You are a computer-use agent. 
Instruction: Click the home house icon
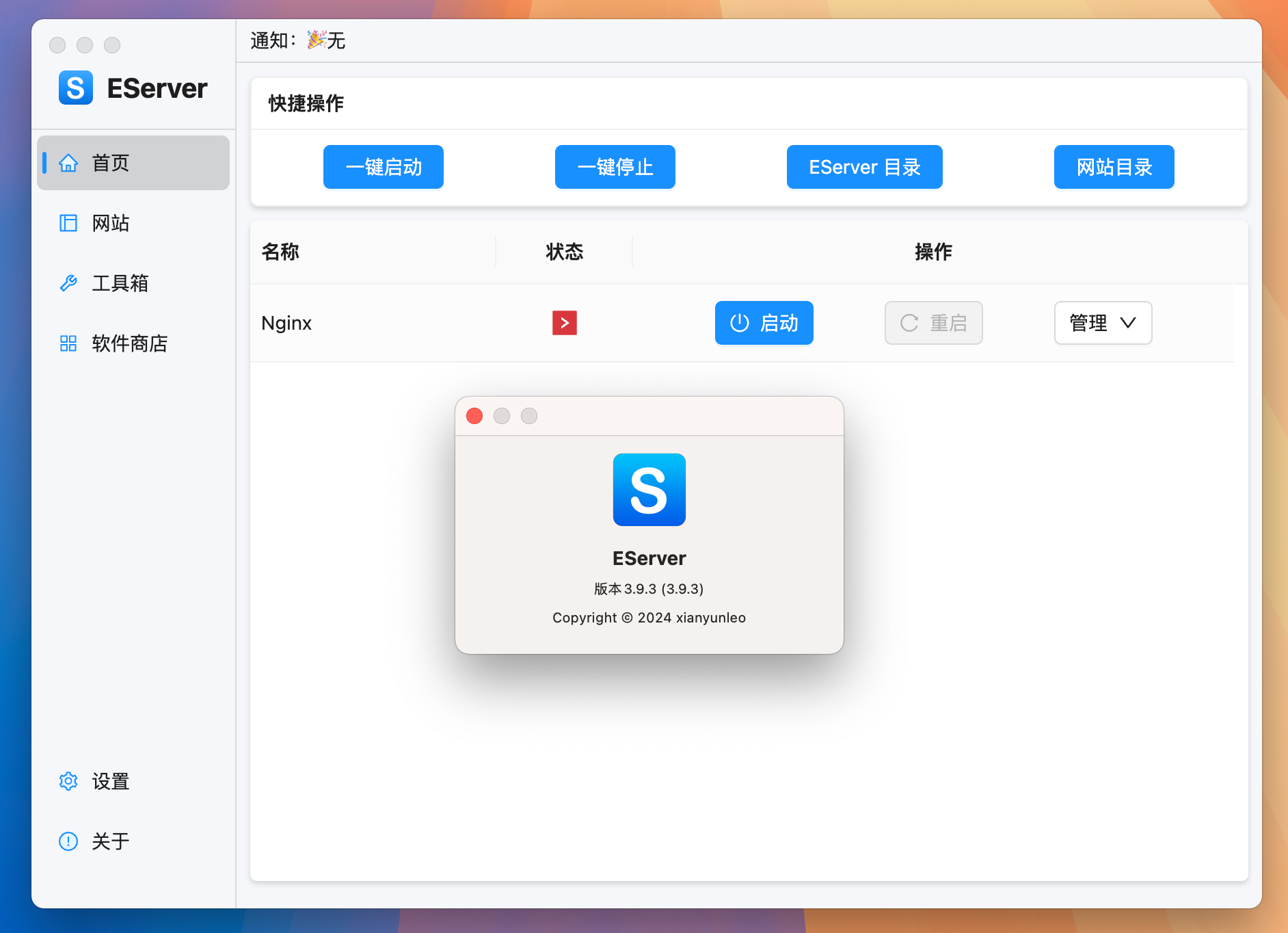point(68,163)
